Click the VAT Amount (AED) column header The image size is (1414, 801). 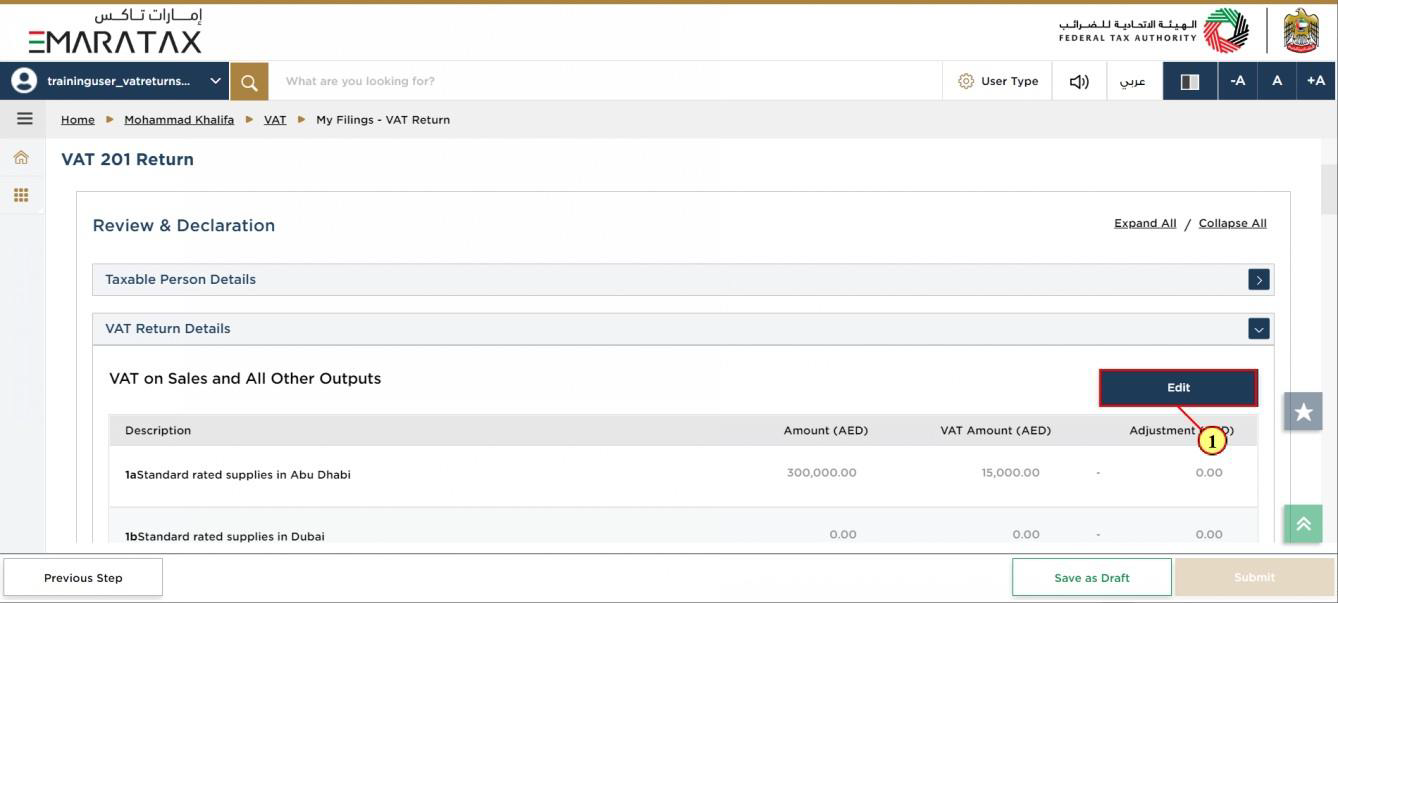coord(996,431)
